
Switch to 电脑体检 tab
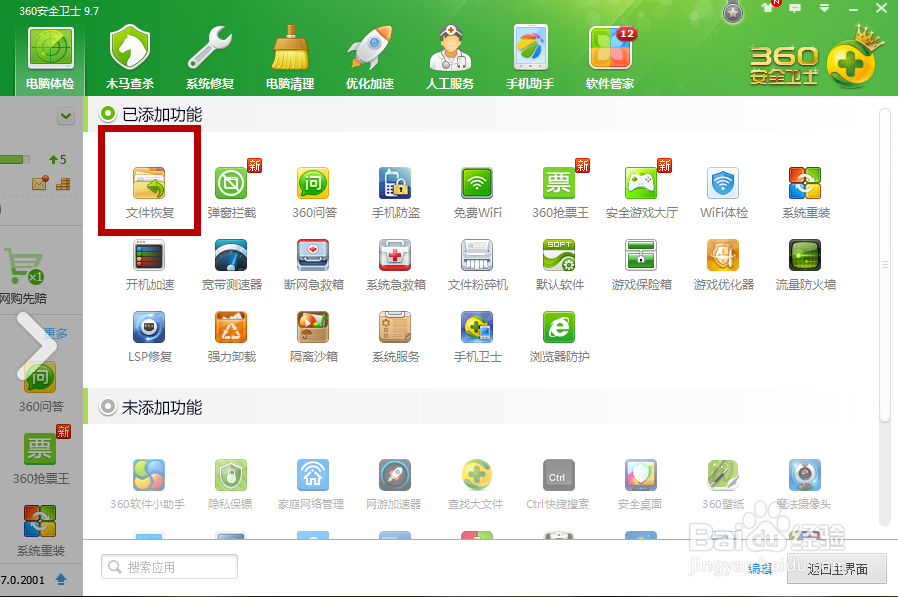(50, 58)
